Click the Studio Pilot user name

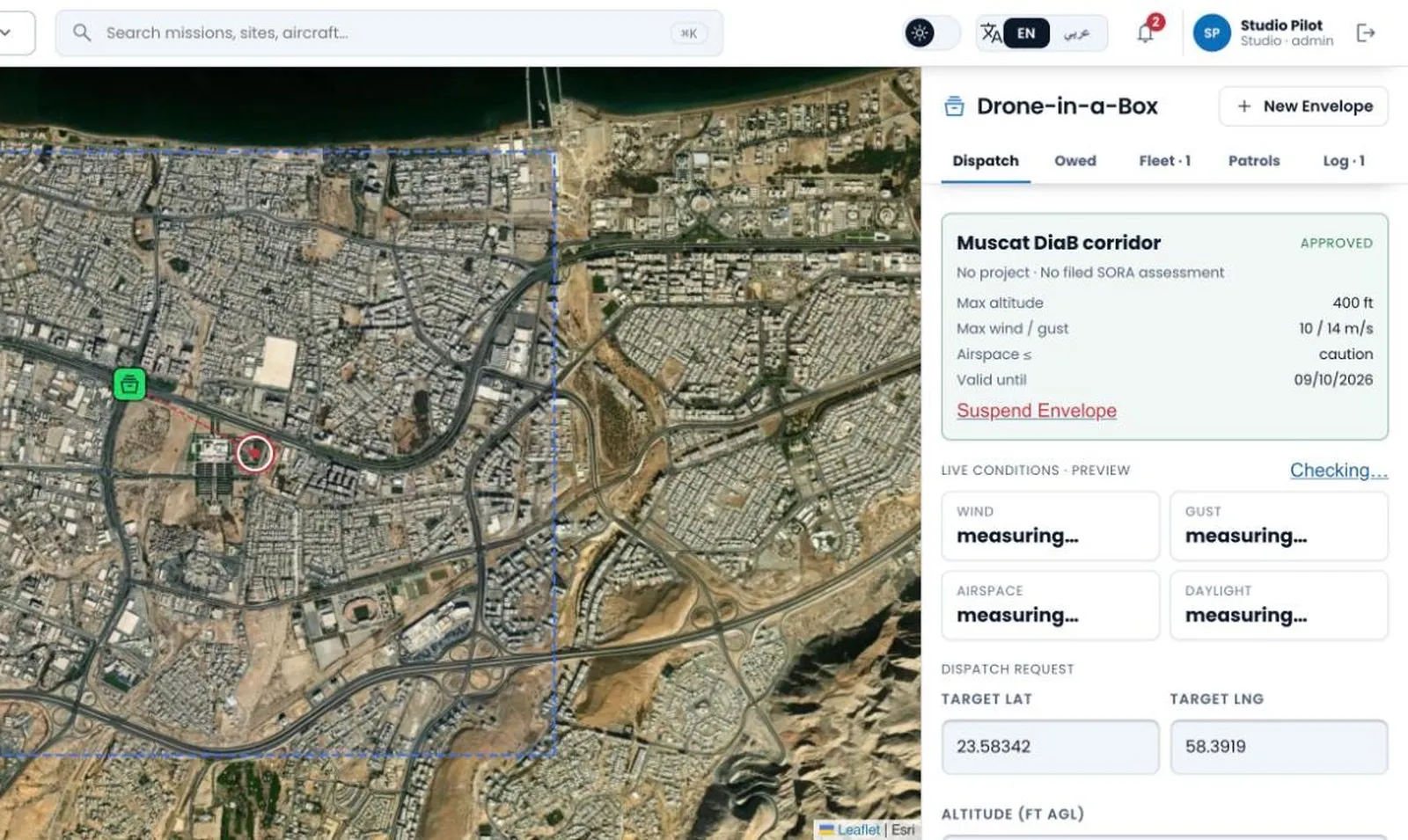1281,26
